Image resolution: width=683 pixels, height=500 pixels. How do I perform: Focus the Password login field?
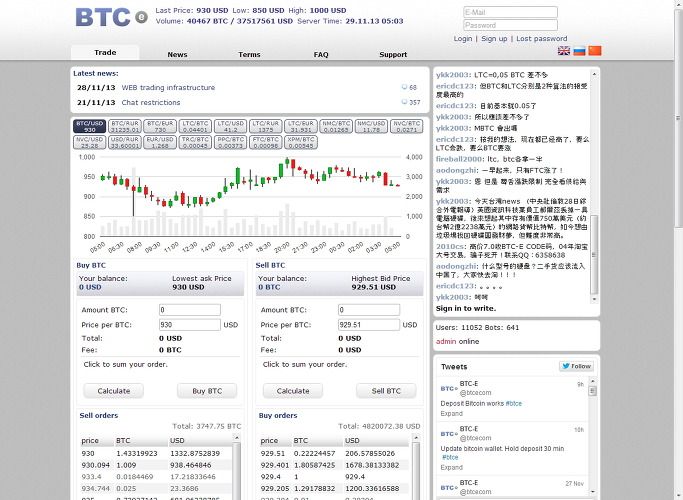pos(511,25)
